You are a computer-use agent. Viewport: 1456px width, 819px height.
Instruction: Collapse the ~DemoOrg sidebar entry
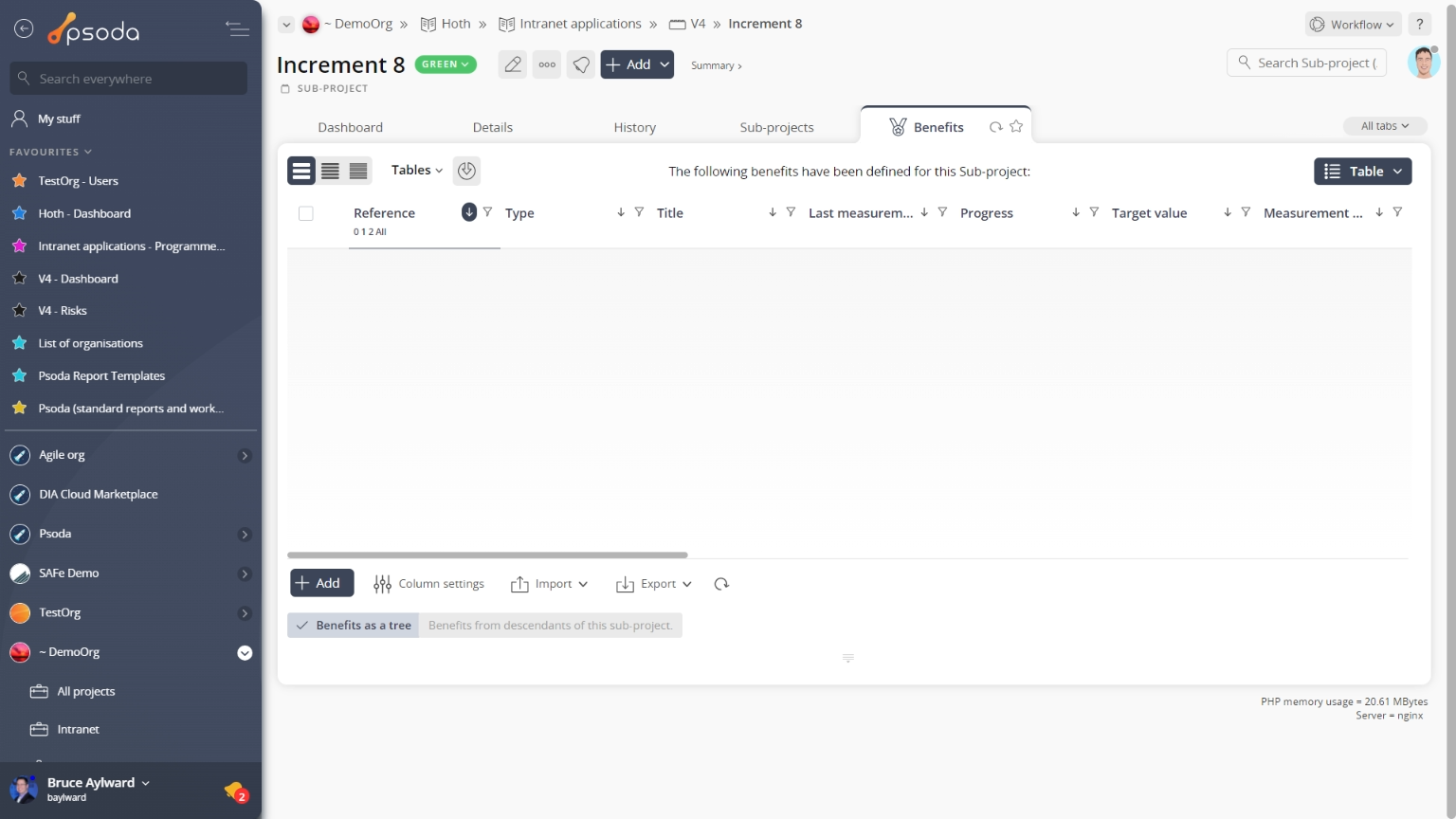pos(245,653)
